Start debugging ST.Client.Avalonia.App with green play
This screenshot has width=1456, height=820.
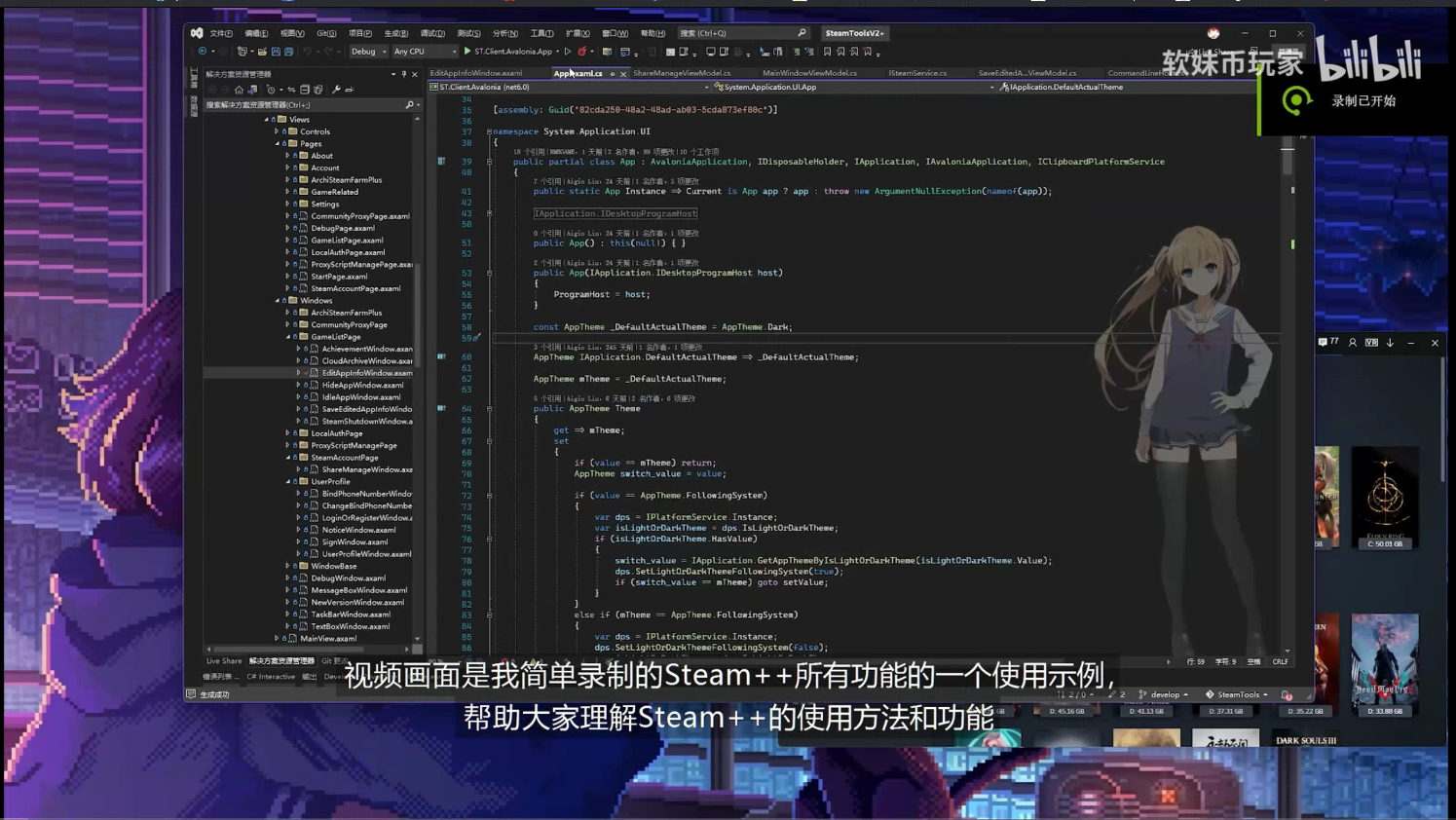point(468,51)
